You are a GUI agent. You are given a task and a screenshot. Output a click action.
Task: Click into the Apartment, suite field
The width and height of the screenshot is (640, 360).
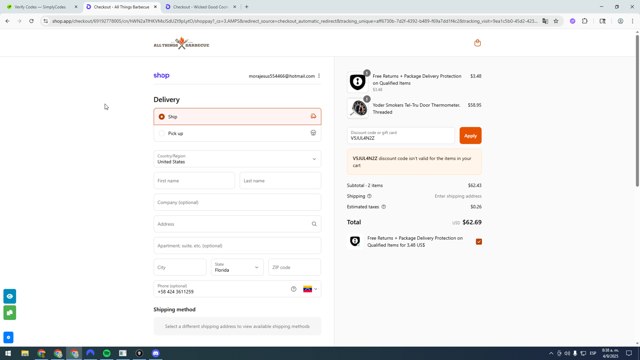click(x=237, y=246)
